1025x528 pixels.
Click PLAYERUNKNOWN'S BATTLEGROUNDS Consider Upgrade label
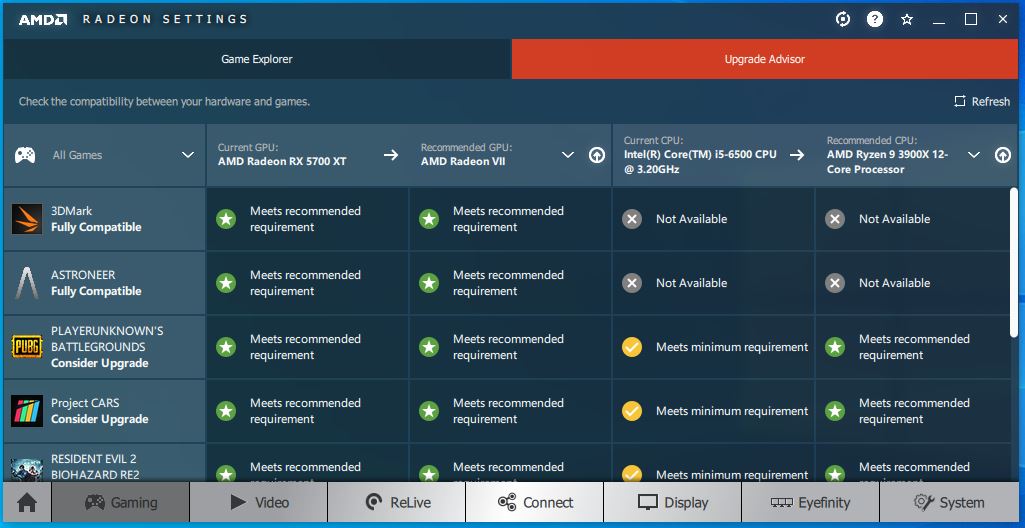coord(107,347)
